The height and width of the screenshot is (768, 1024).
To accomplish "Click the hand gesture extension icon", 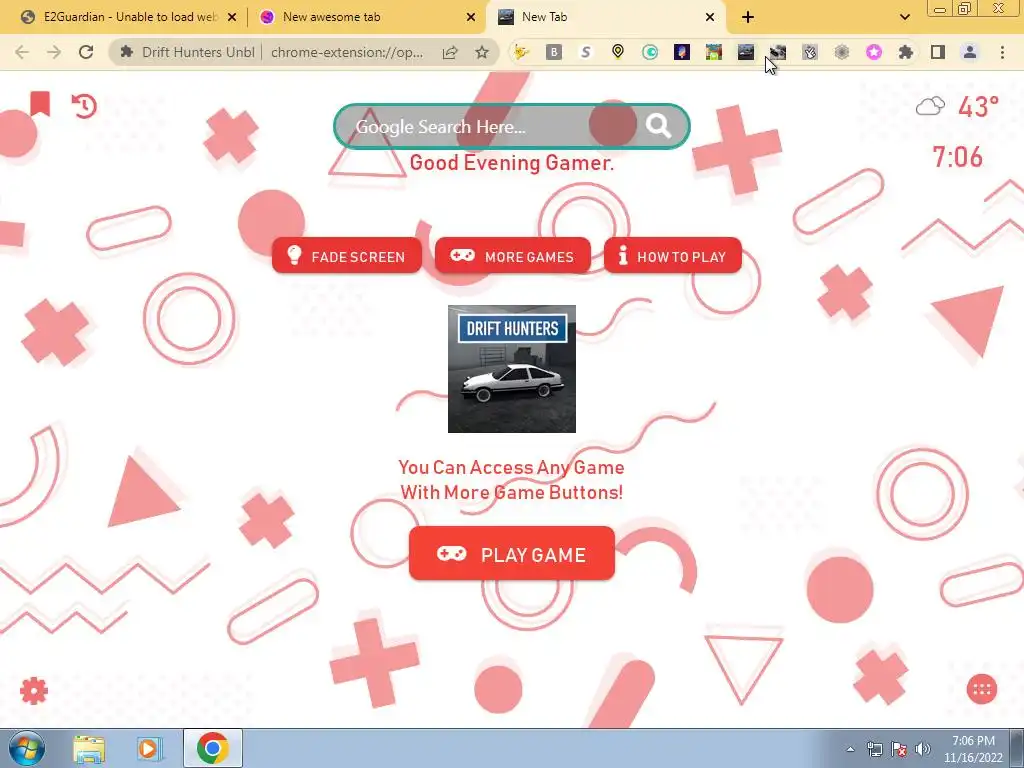I will click(810, 52).
